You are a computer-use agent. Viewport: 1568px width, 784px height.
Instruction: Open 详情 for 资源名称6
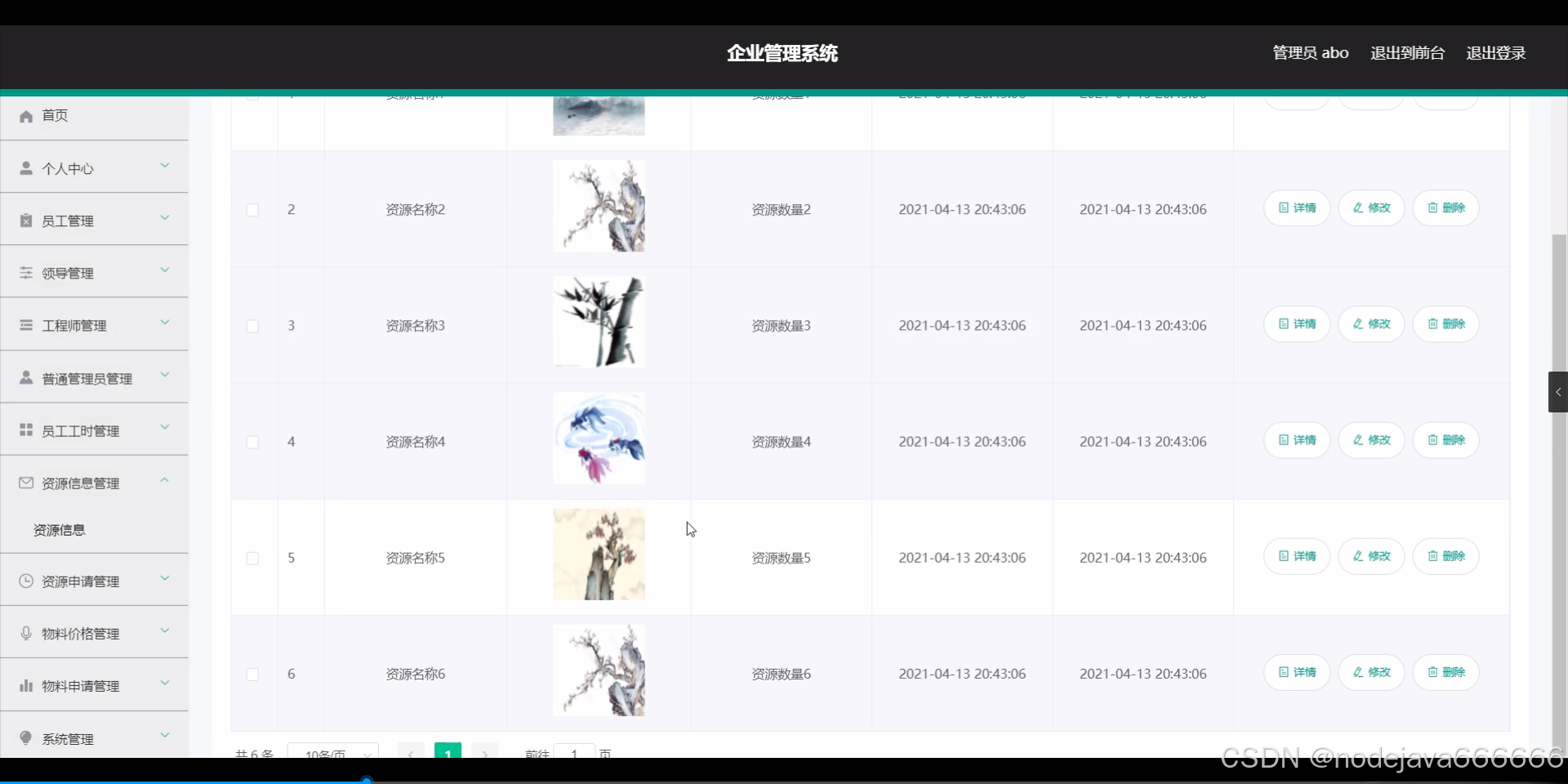pos(1297,672)
